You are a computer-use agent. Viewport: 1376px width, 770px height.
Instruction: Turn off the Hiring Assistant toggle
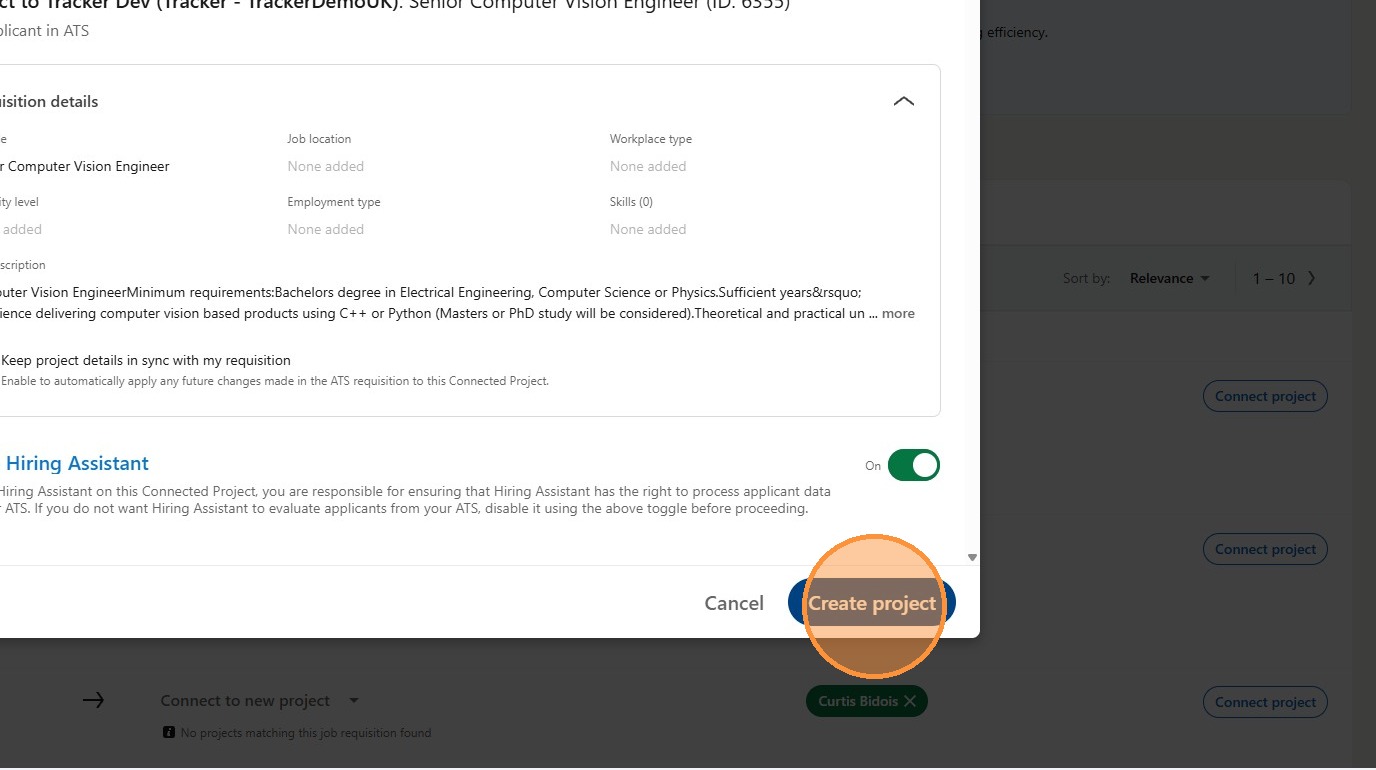(913, 465)
